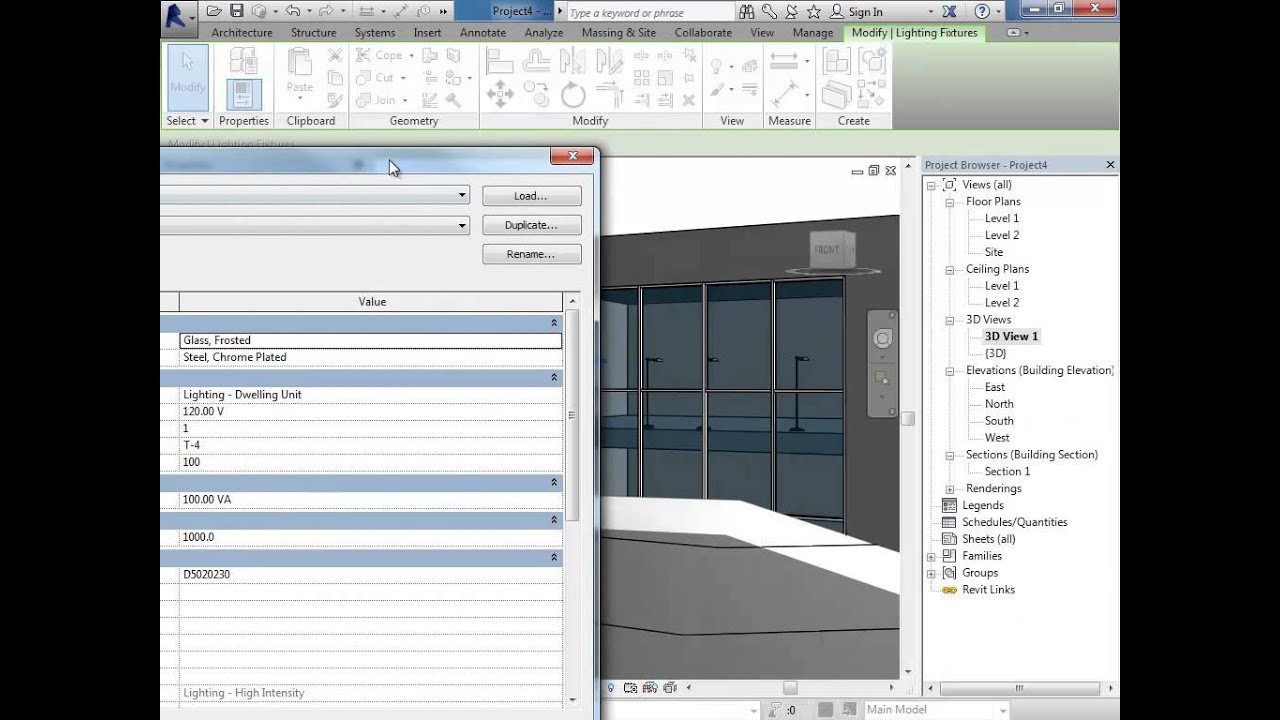This screenshot has width=1280, height=720.
Task: Click the view's horizontal scrollbar thumb
Action: coord(789,688)
